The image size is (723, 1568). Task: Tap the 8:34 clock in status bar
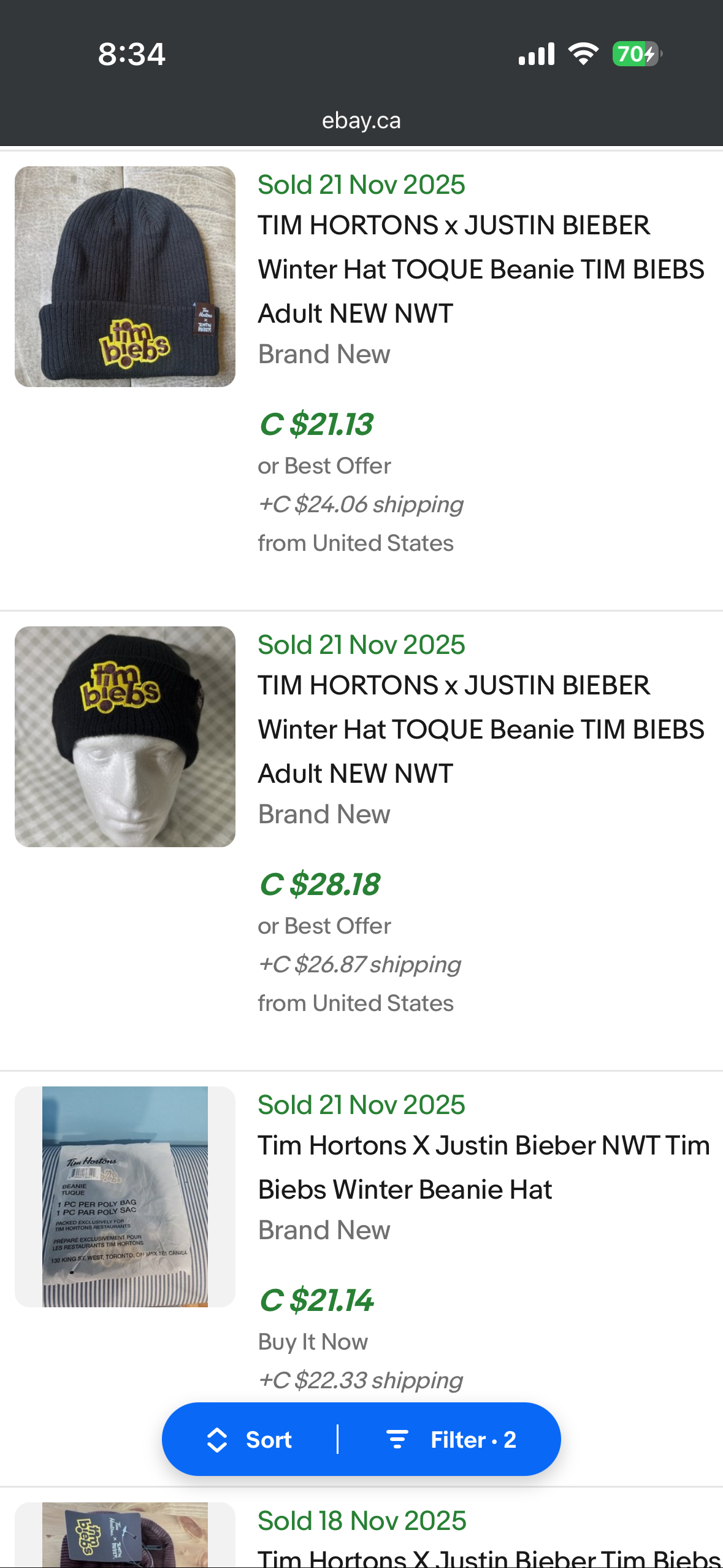132,54
